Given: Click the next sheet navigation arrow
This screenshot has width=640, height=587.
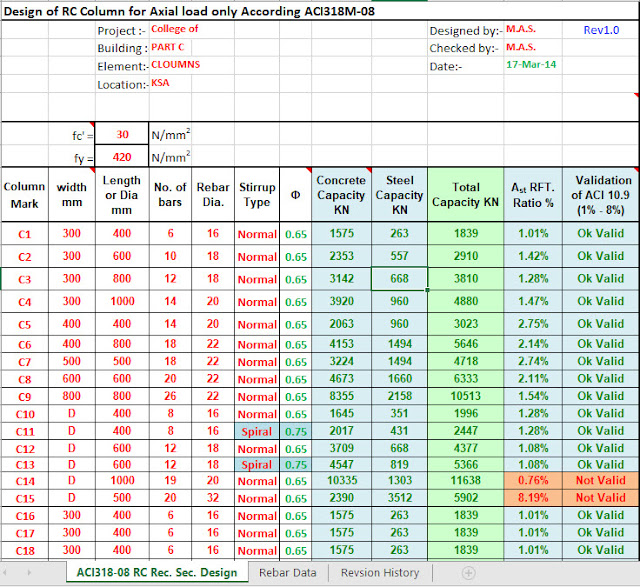Looking at the screenshot, I should pos(29,573).
